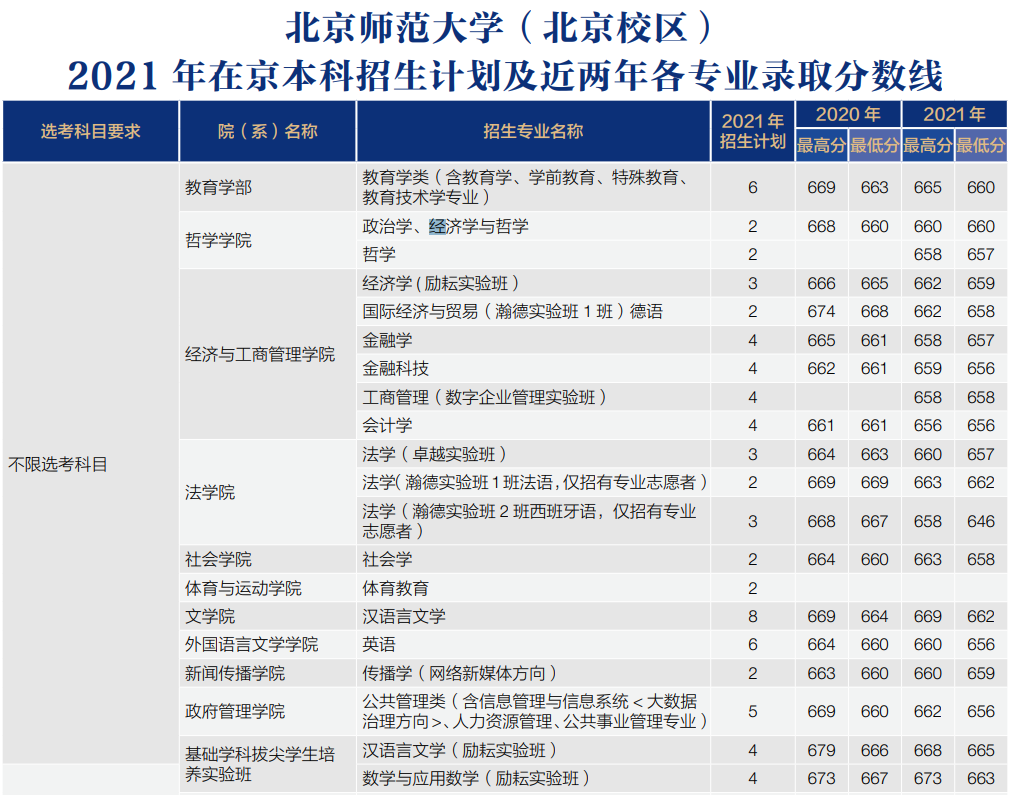
Task: Select the 金融科技 major row
Action: [396, 369]
